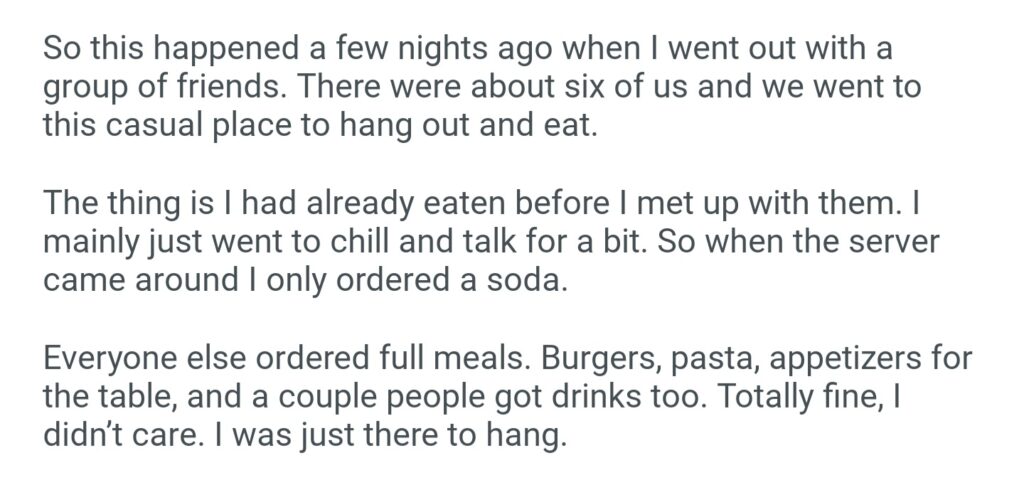The width and height of the screenshot is (1024, 490).
Task: Click the word "mainly" in second paragraph
Action: (88, 243)
